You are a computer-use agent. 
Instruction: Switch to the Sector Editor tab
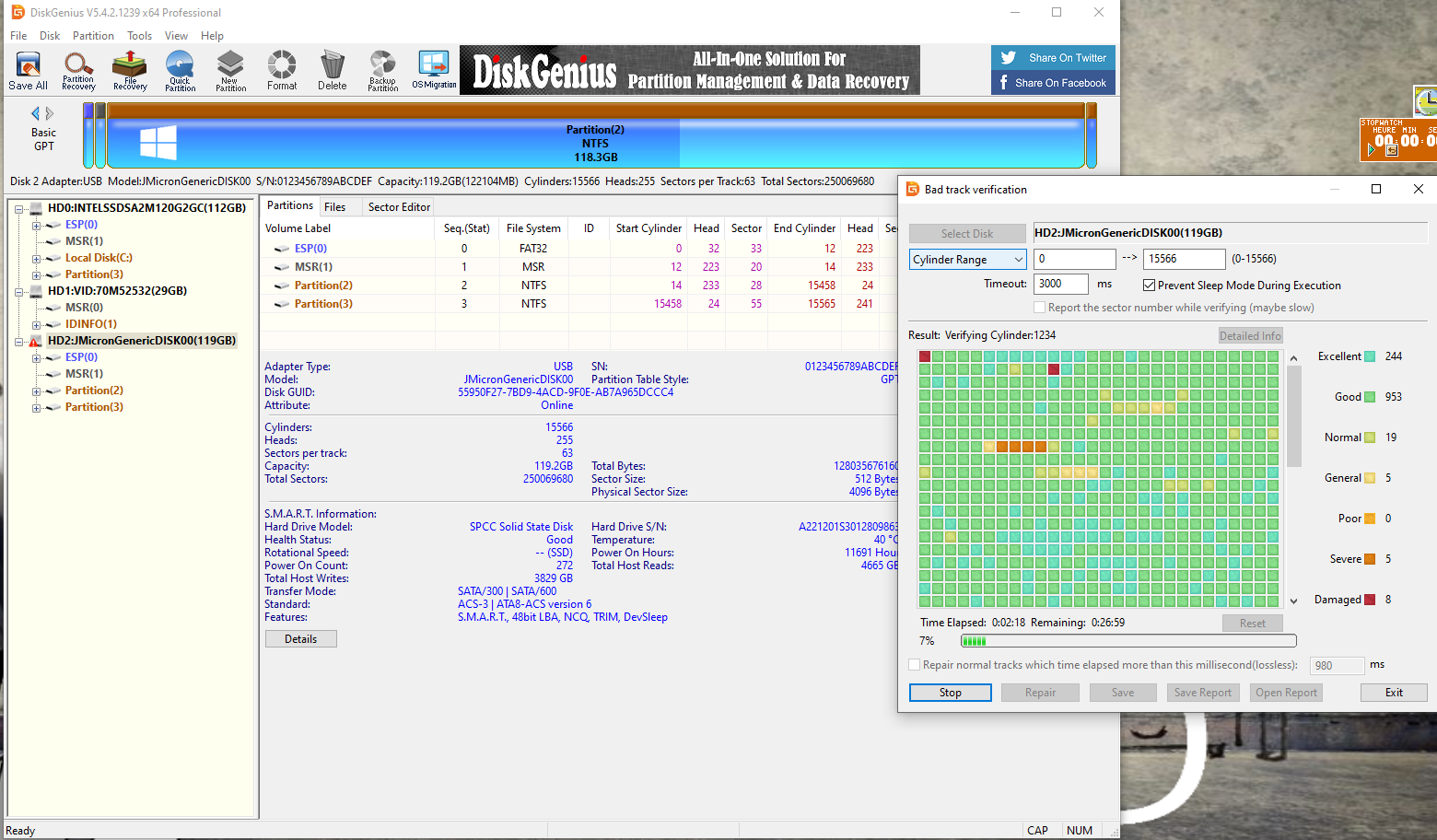399,207
